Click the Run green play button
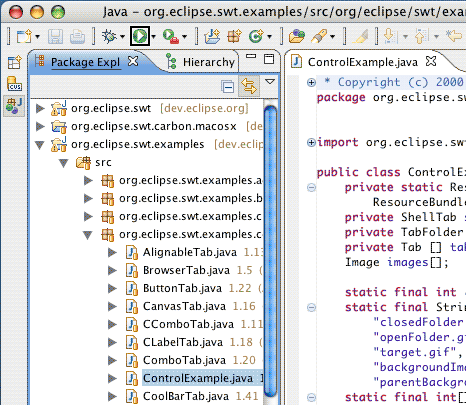The width and height of the screenshot is (466, 405). 140,36
